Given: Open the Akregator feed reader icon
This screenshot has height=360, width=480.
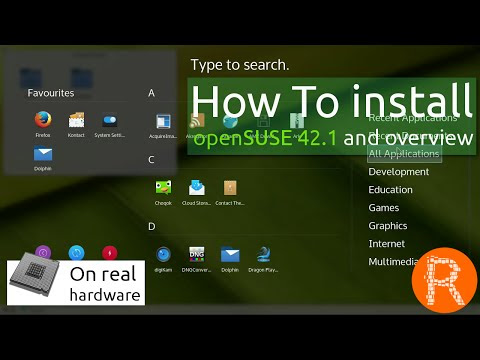Looking at the screenshot, I should tap(196, 126).
